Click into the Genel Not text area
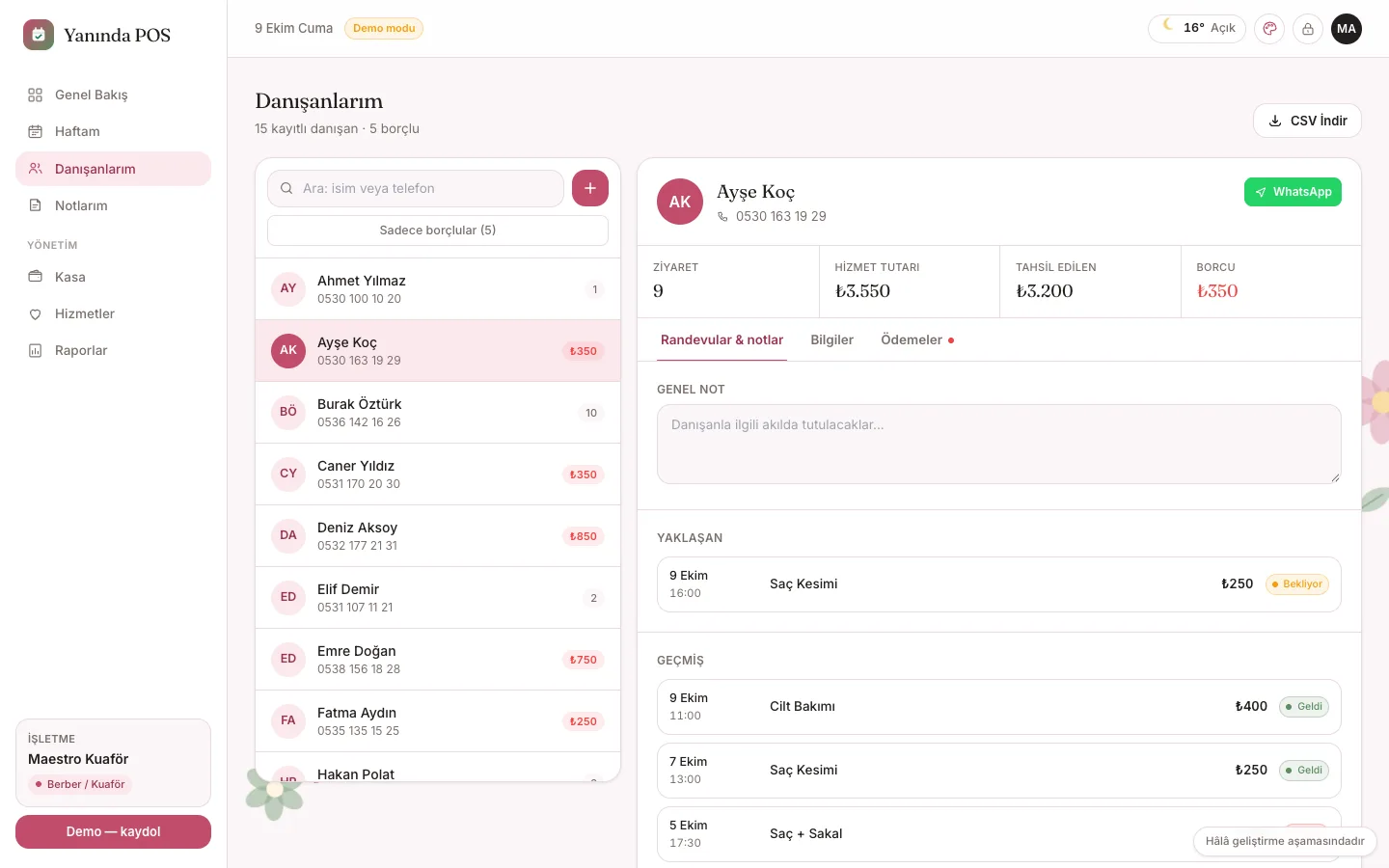Image resolution: width=1389 pixels, height=868 pixels. 998,444
